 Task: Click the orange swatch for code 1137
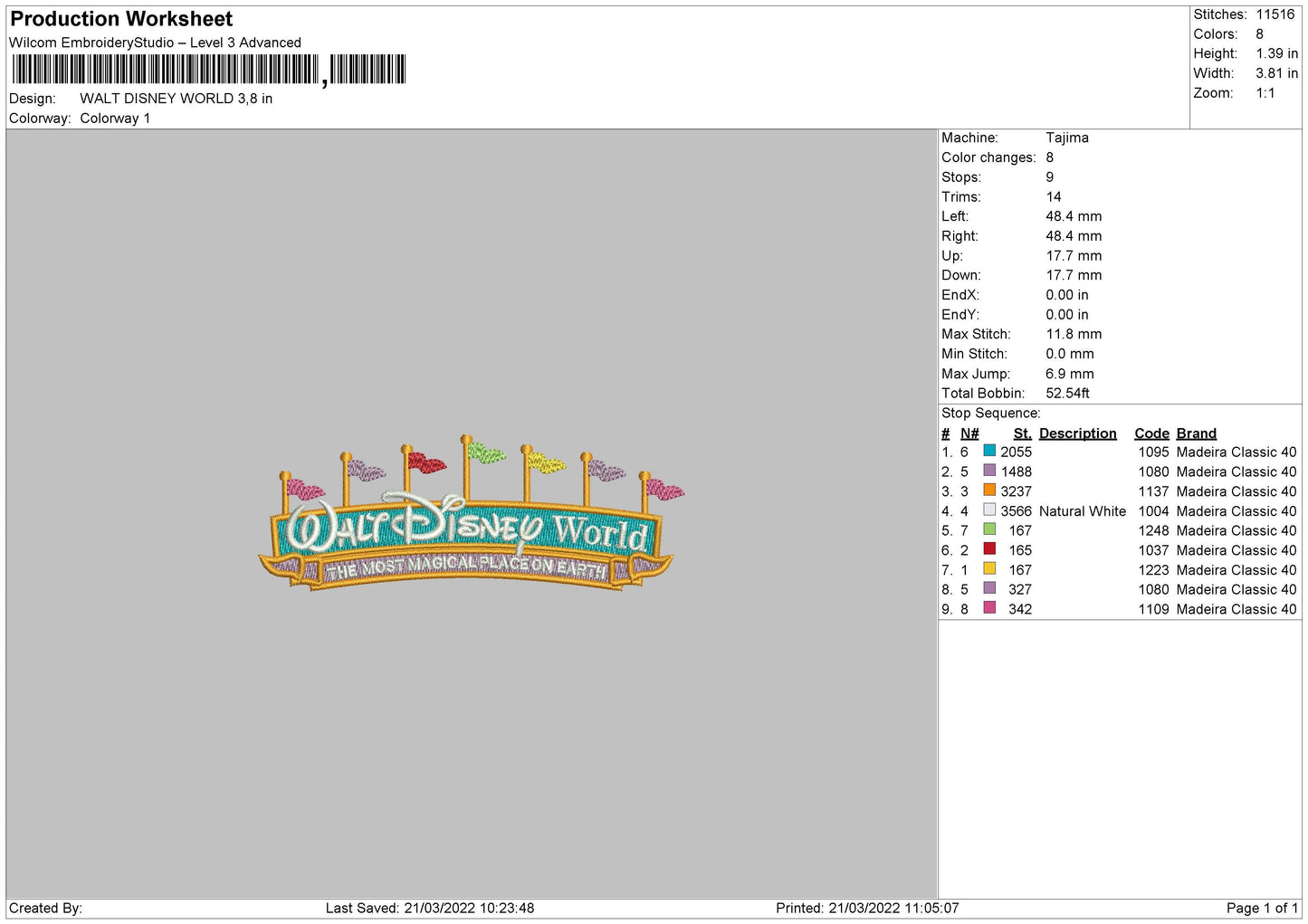click(989, 491)
